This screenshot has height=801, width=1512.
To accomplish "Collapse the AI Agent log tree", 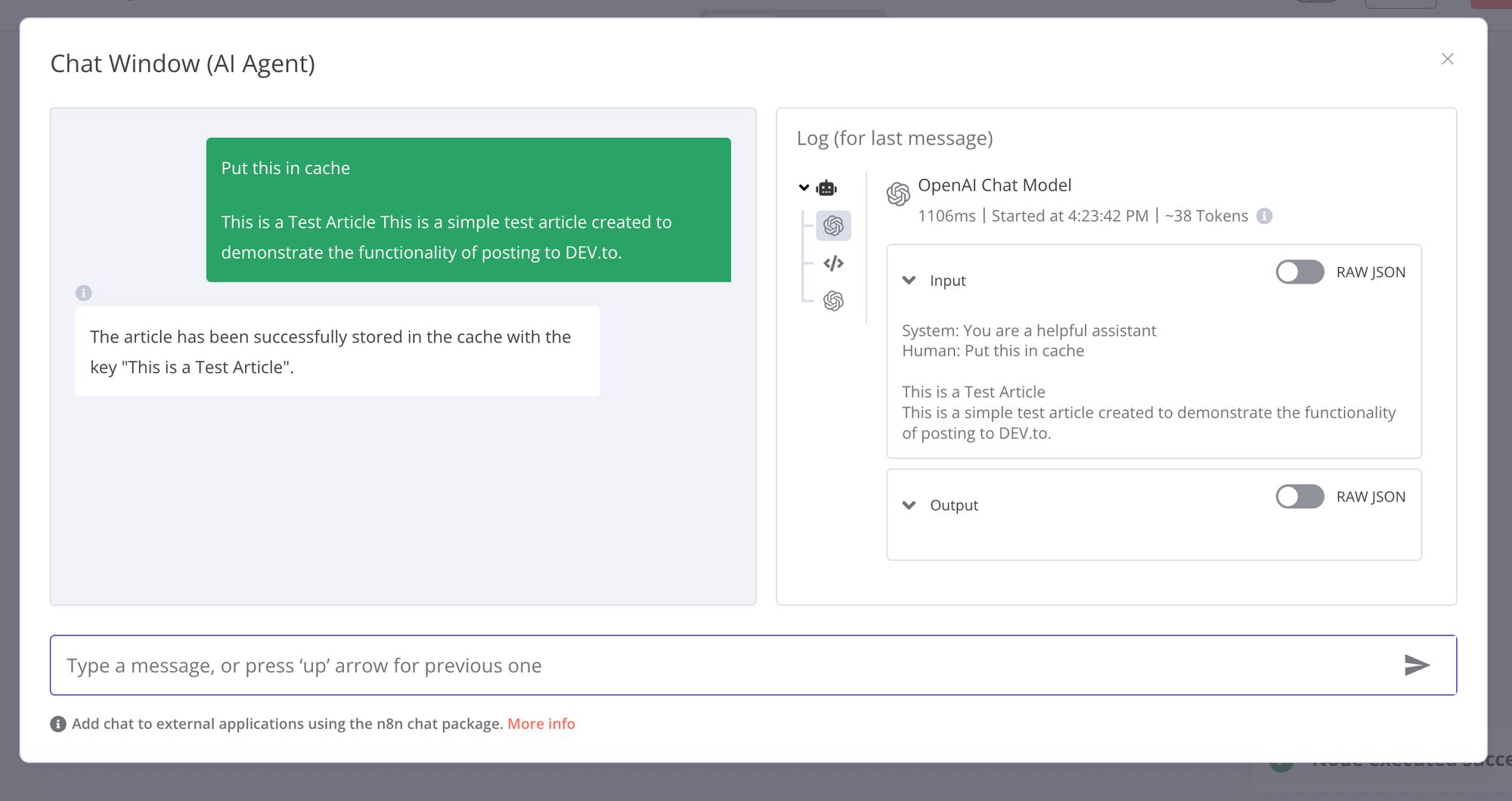I will click(804, 188).
